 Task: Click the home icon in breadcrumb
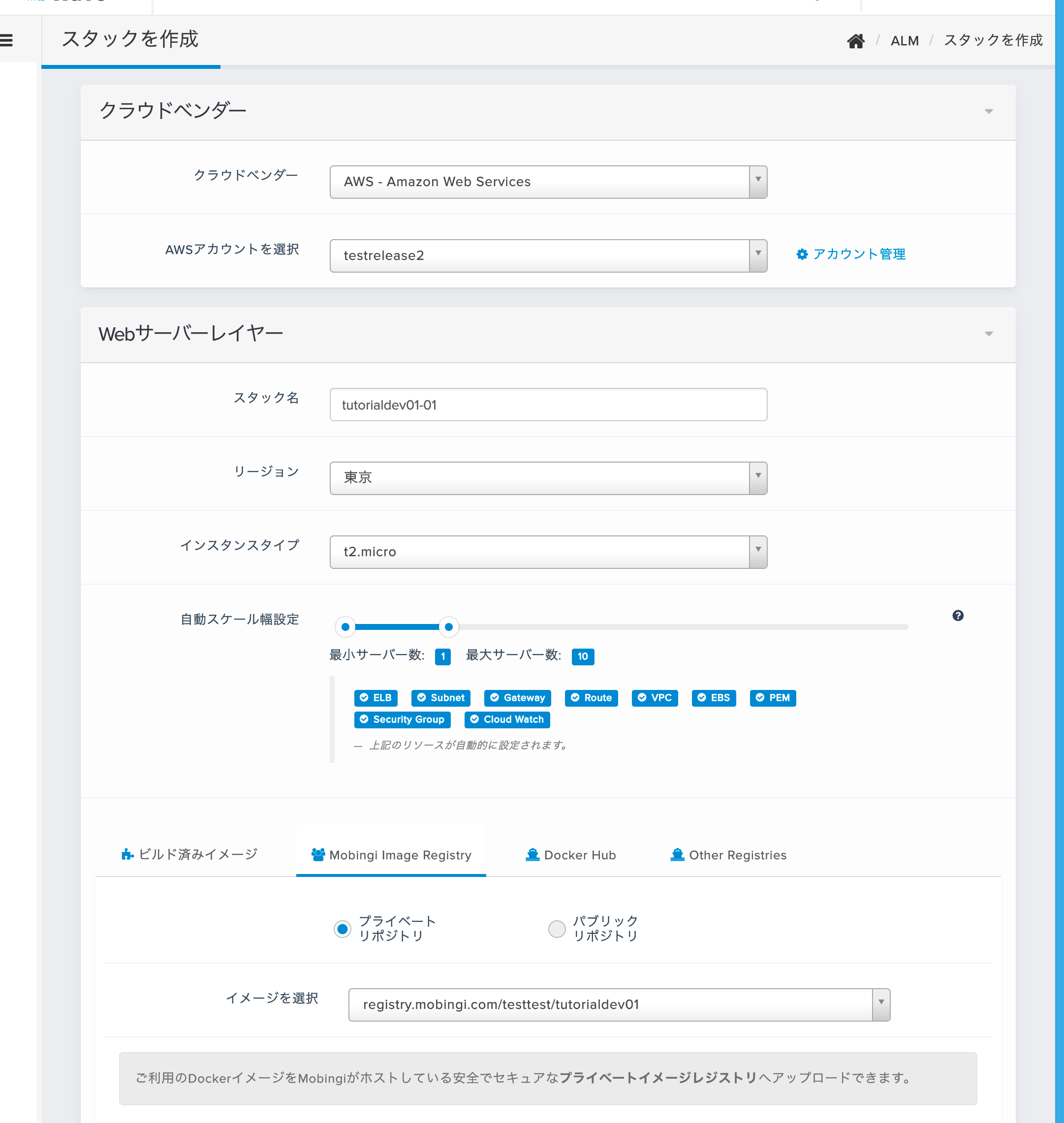click(x=855, y=41)
